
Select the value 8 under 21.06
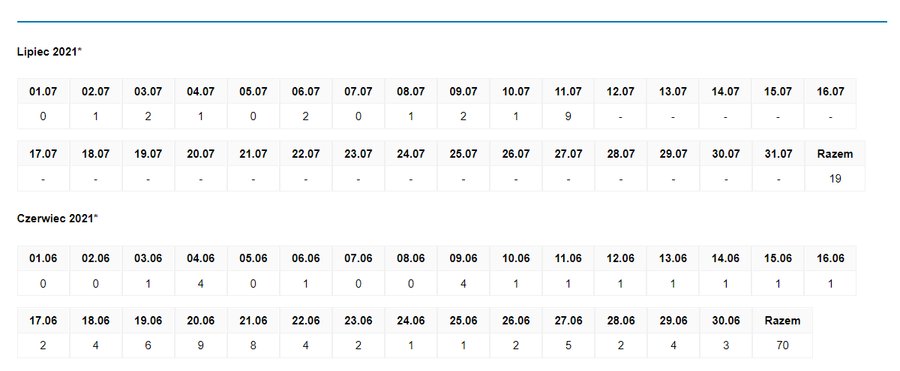tap(253, 346)
